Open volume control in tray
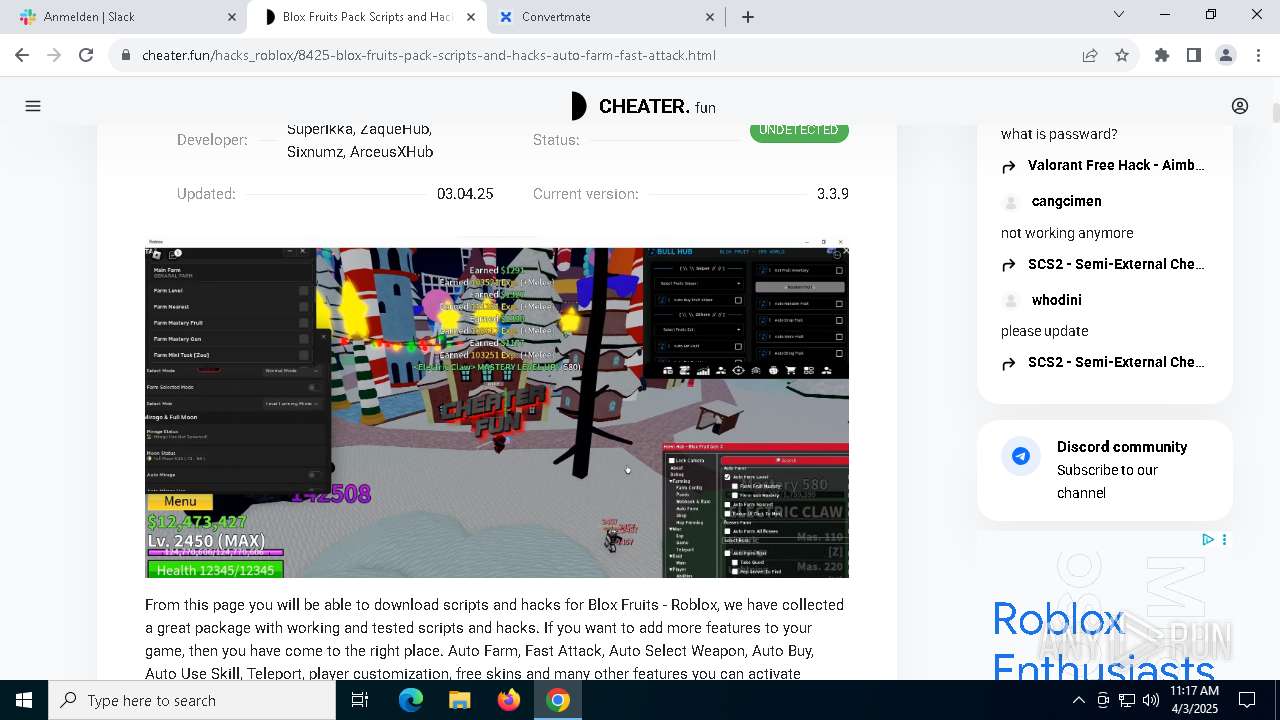This screenshot has height=720, width=1280. tap(1151, 700)
